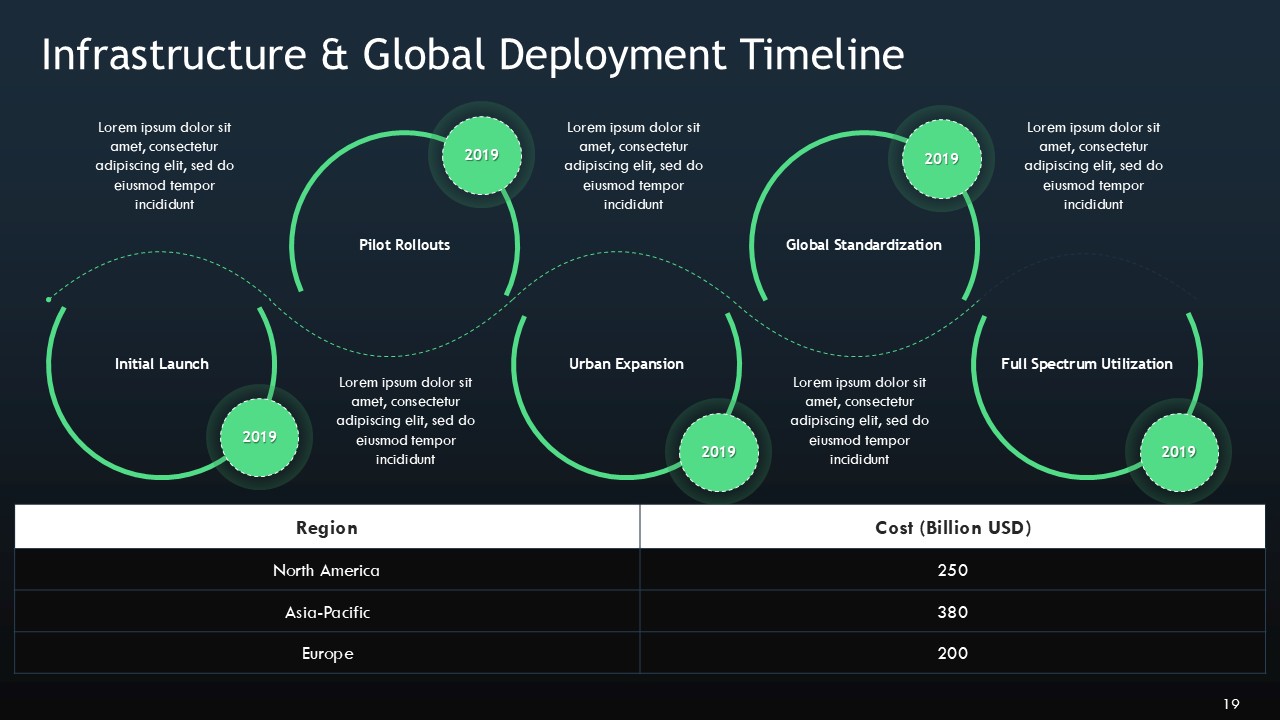Click the Urban Expansion milestone text
The width and height of the screenshot is (1280, 720).
[627, 363]
